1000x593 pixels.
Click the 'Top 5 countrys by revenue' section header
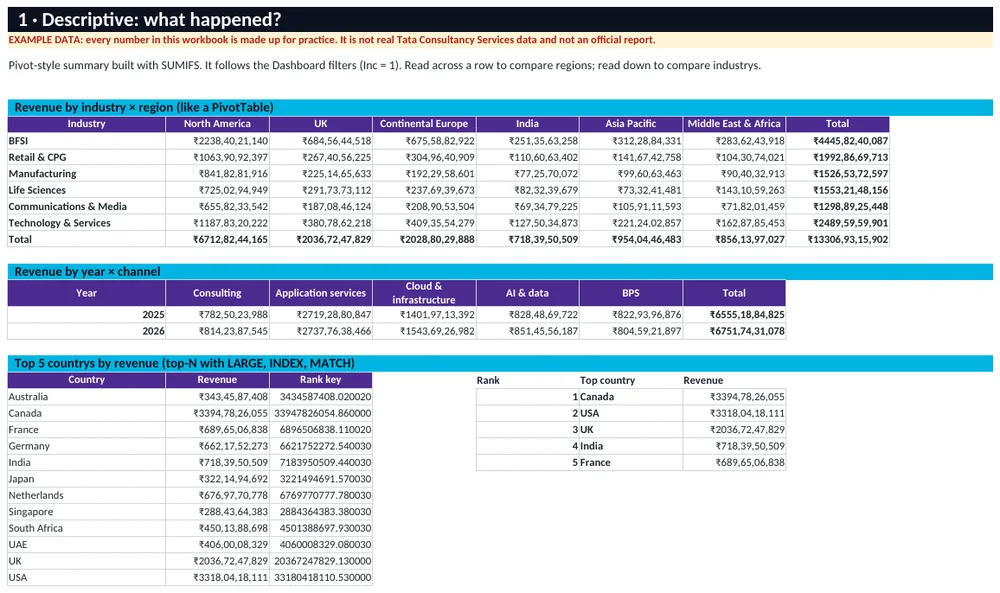500,363
